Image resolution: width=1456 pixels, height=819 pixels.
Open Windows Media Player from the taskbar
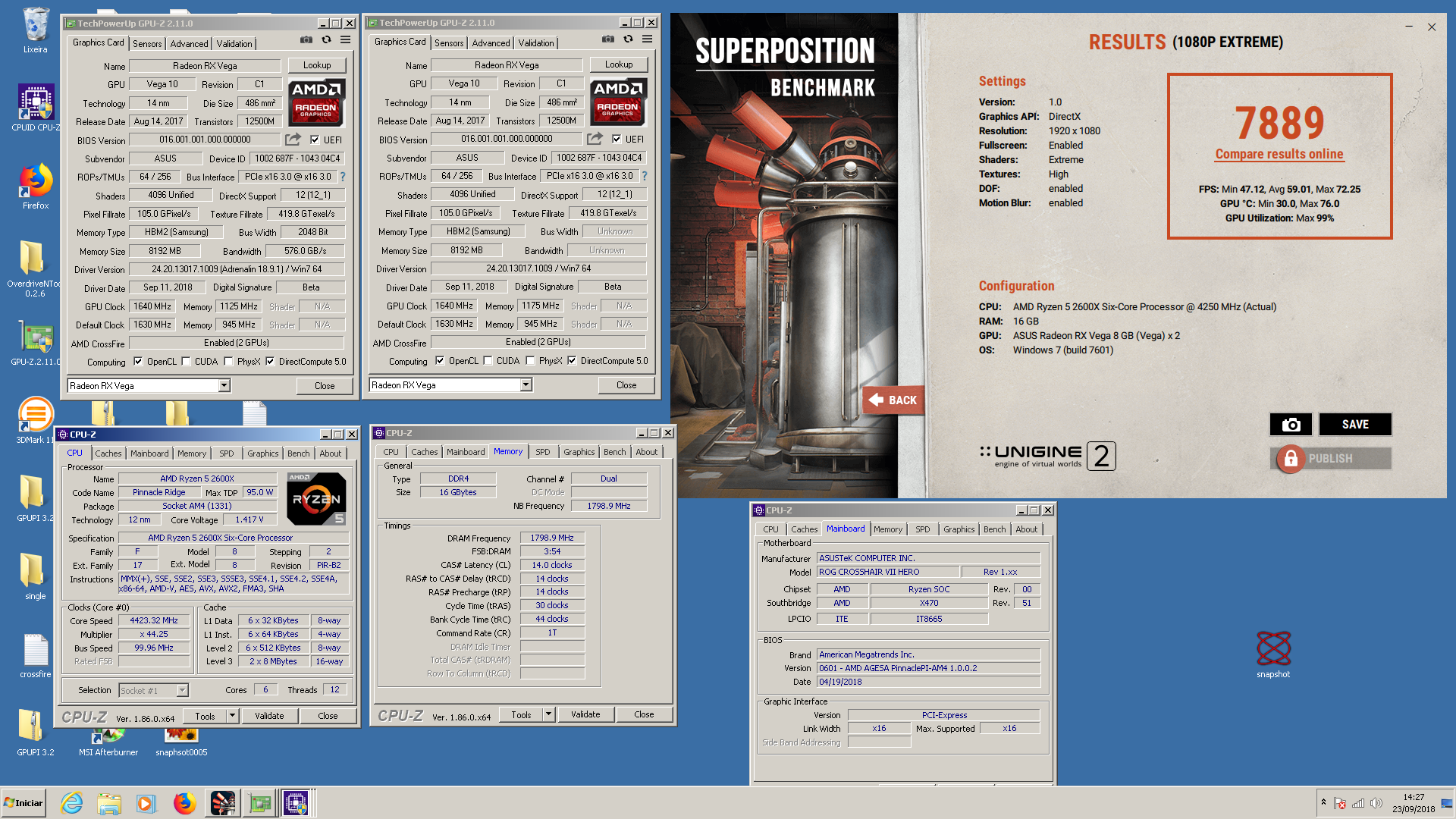(146, 803)
